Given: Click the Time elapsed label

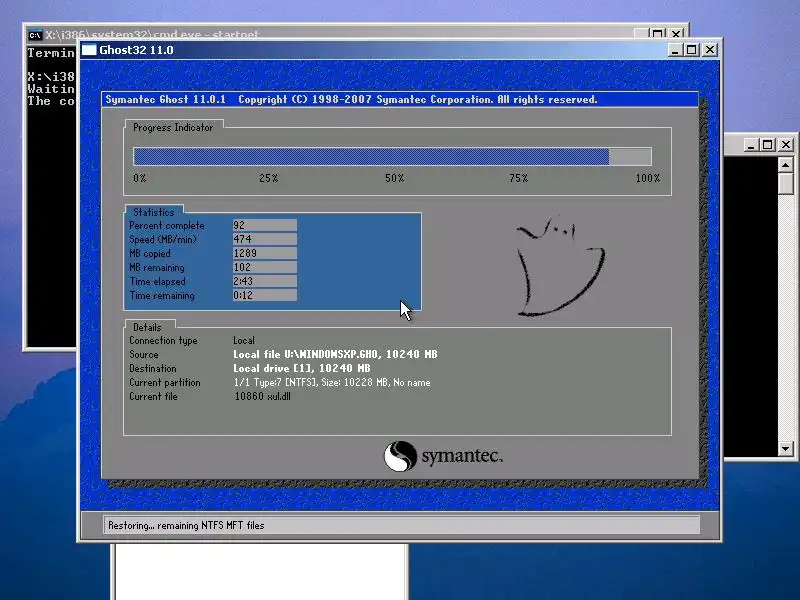Looking at the screenshot, I should pos(158,281).
